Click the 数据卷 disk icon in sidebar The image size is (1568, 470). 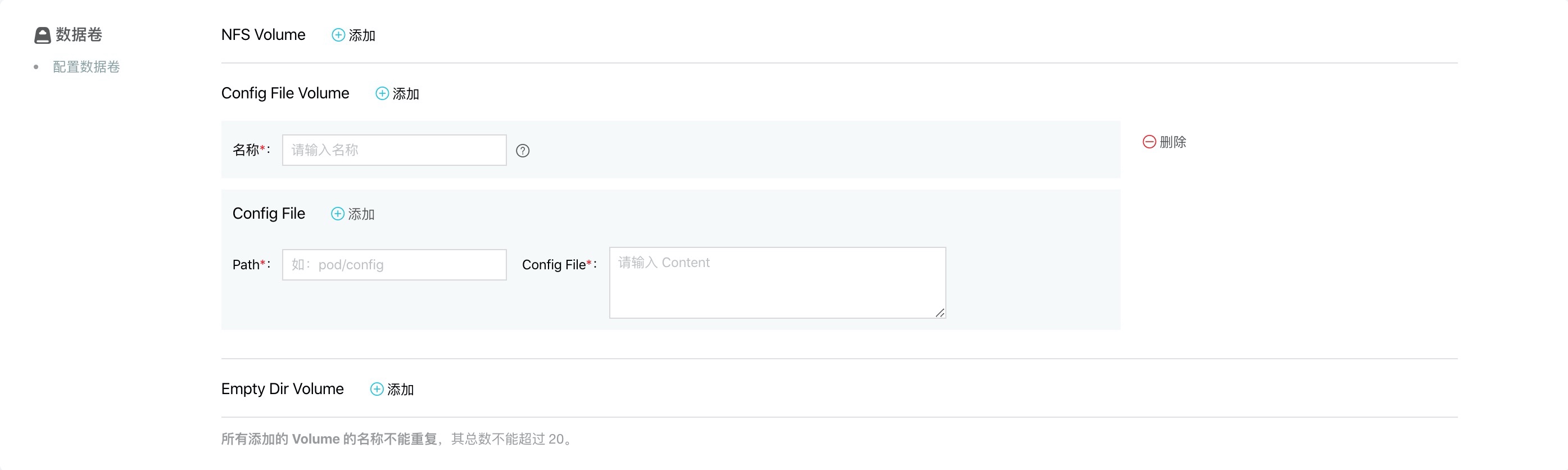pyautogui.click(x=42, y=35)
